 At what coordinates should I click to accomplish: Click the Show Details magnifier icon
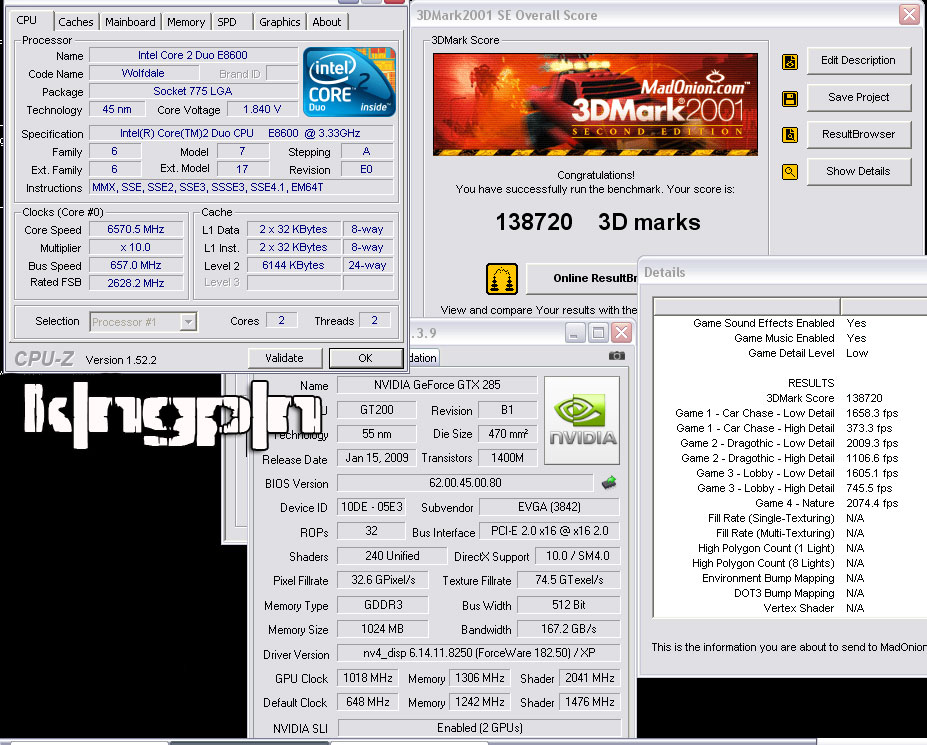[x=790, y=172]
